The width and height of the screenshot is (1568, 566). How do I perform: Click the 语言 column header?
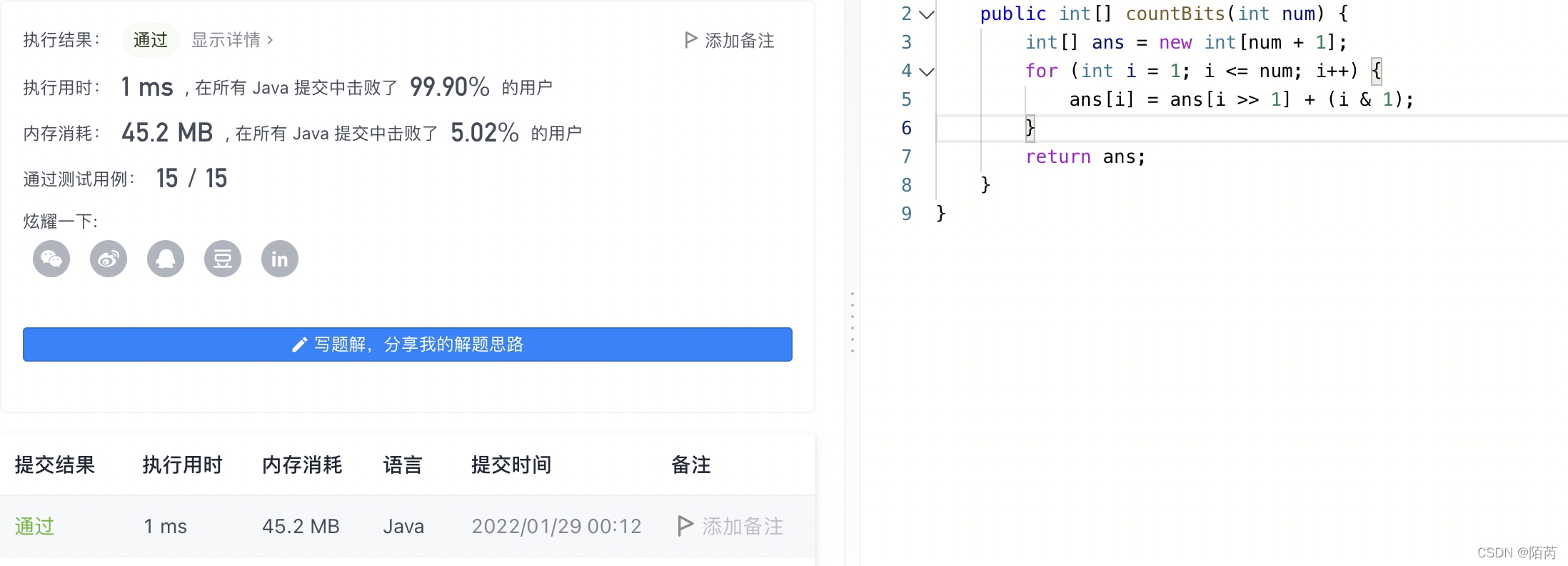coord(403,465)
